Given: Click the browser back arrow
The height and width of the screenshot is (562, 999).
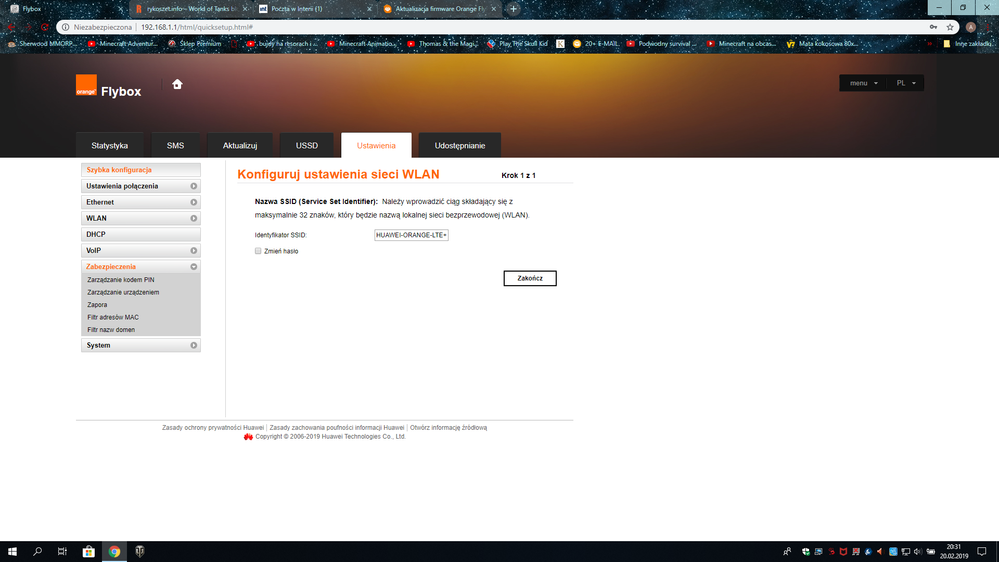Looking at the screenshot, I should point(11,27).
